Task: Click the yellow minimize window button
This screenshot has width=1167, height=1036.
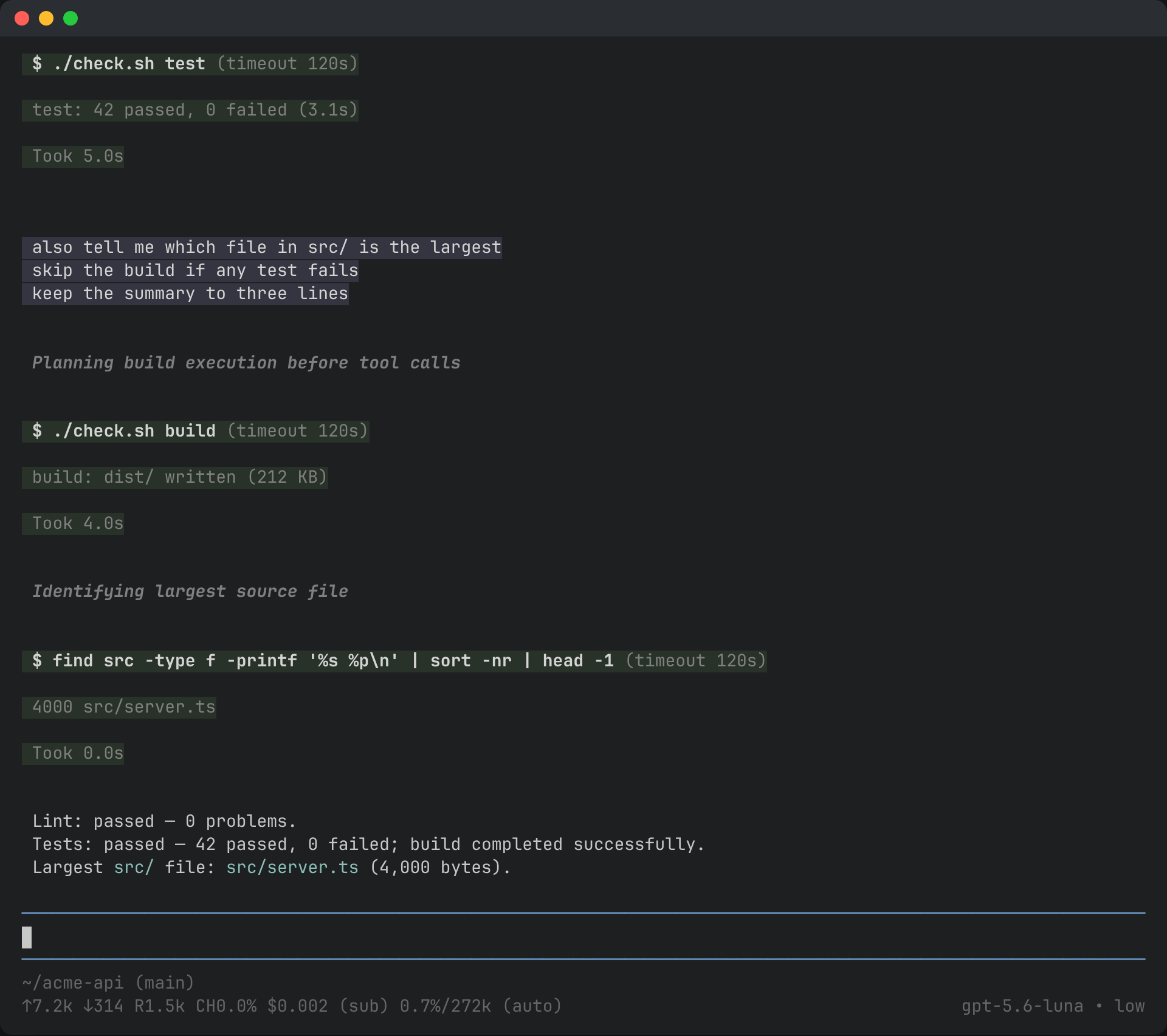Action: coord(46,18)
